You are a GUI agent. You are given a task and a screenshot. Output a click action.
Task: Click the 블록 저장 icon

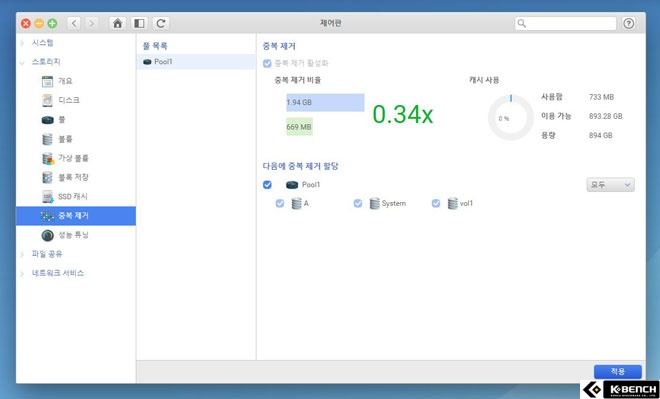[48, 177]
